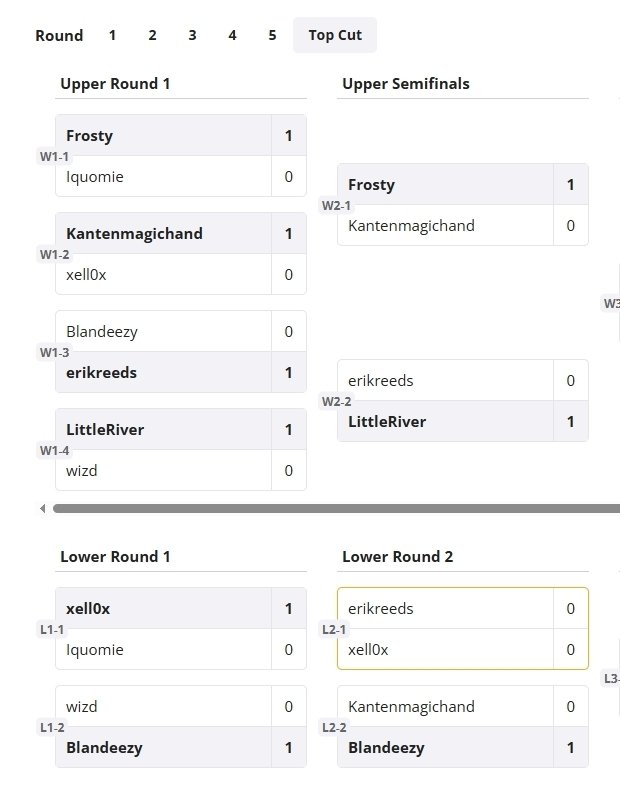Click the L2-2 match label

pos(334,727)
